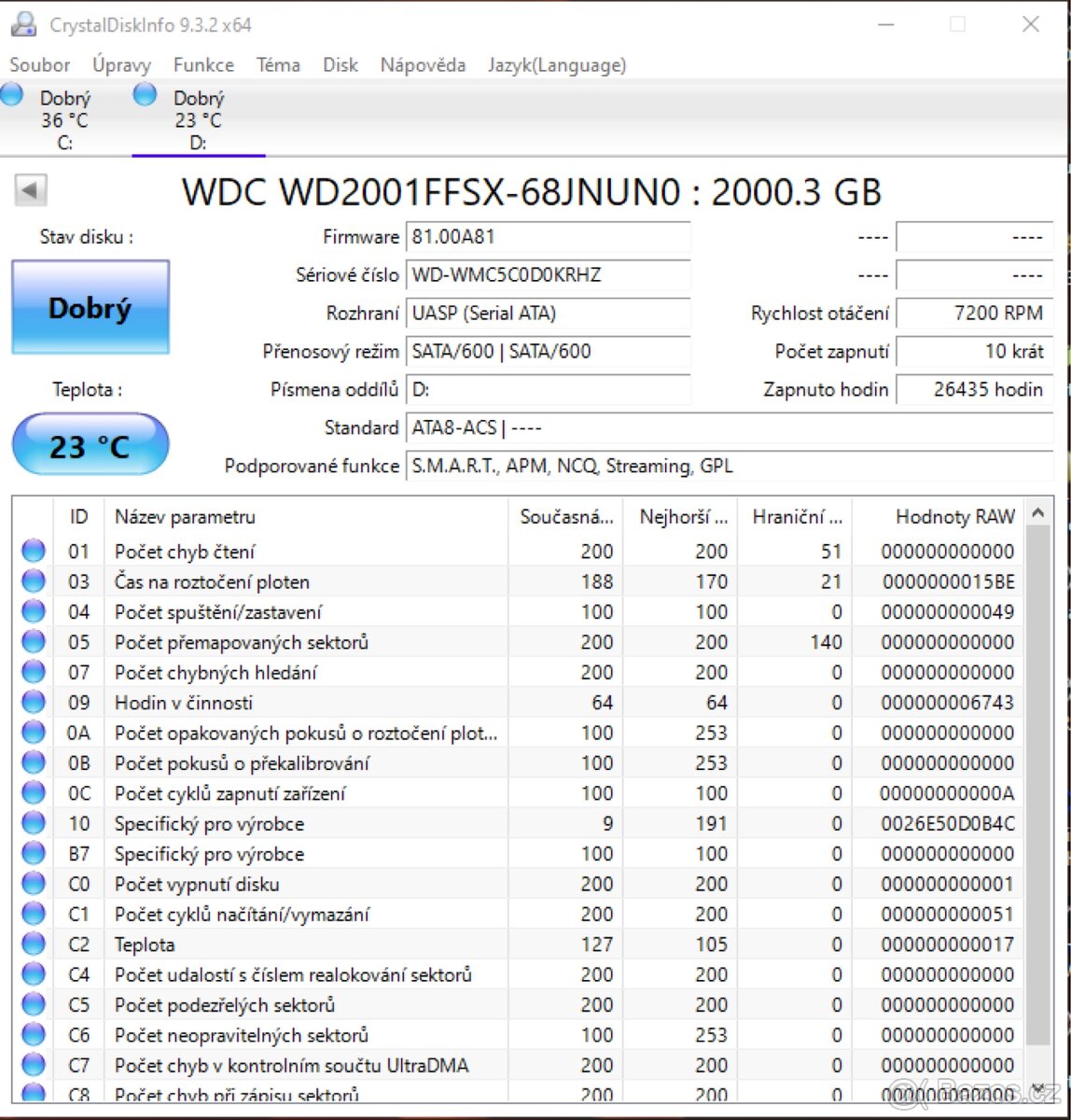Click the Zapnuto hodin value 26435 hodin
Image resolution: width=1071 pixels, height=1120 pixels.
pos(975,389)
